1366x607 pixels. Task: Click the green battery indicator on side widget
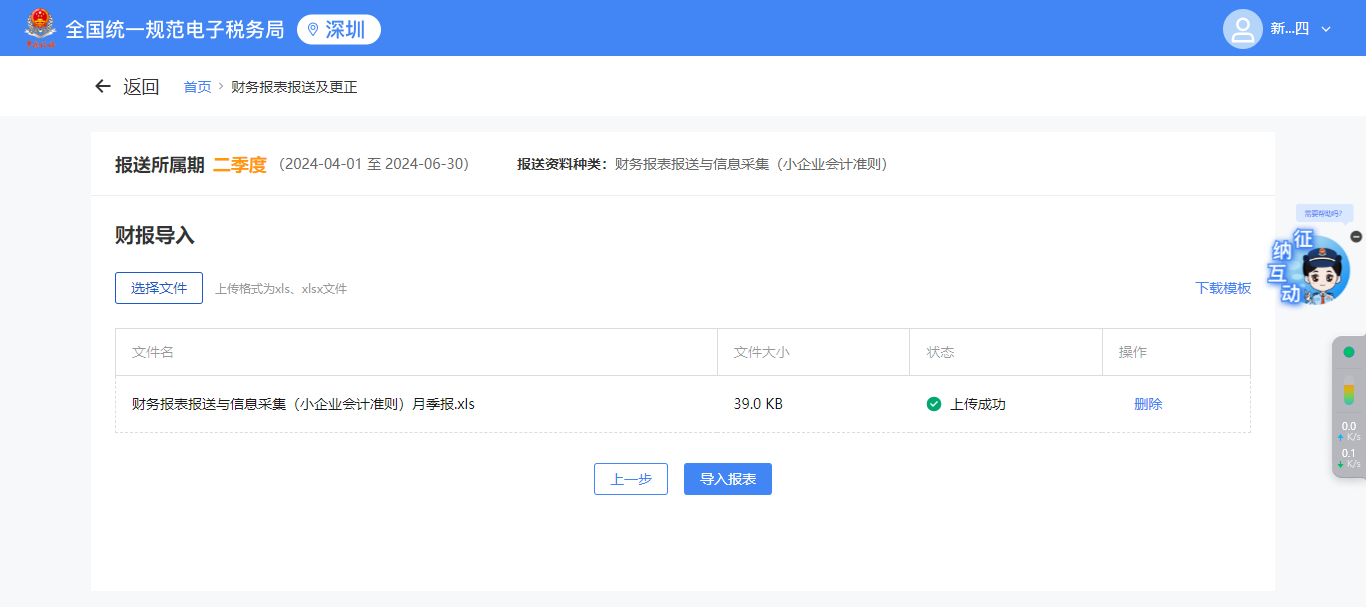1349,391
